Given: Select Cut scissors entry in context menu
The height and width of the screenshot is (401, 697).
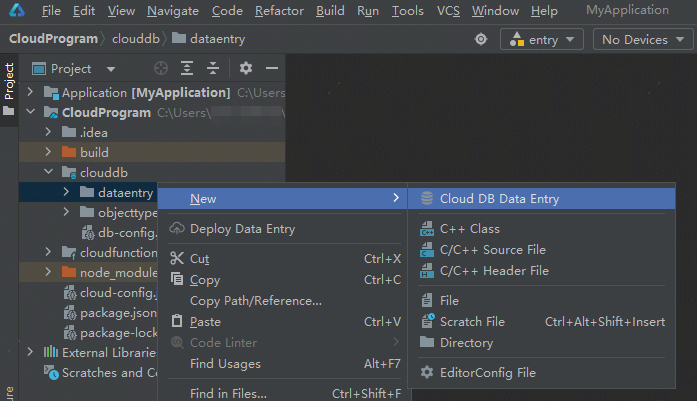Looking at the screenshot, I should pos(200,259).
